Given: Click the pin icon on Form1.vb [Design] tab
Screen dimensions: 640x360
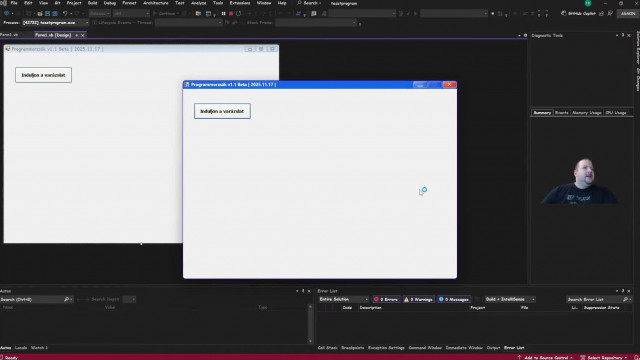Looking at the screenshot, I should coord(76,36).
